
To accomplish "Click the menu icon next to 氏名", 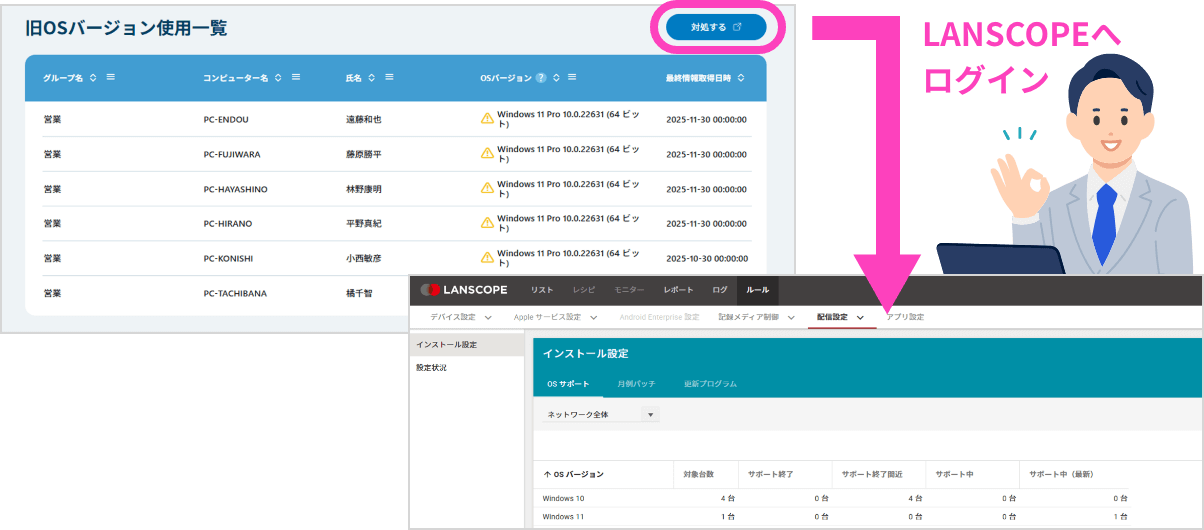I will coord(388,77).
